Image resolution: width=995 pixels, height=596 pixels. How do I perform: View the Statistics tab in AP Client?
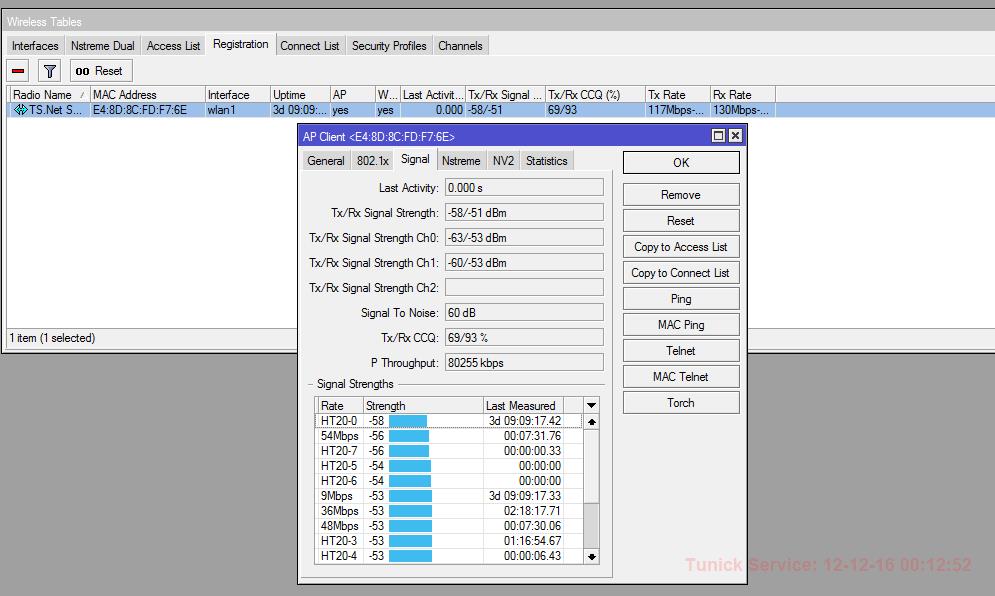click(x=546, y=161)
